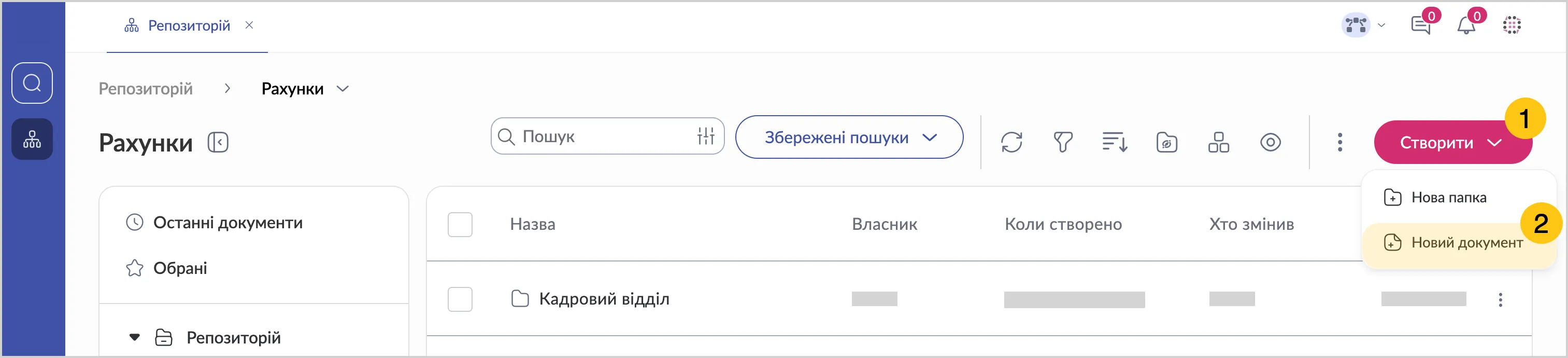Collapse the side panel next to Рахунки

[x=218, y=143]
